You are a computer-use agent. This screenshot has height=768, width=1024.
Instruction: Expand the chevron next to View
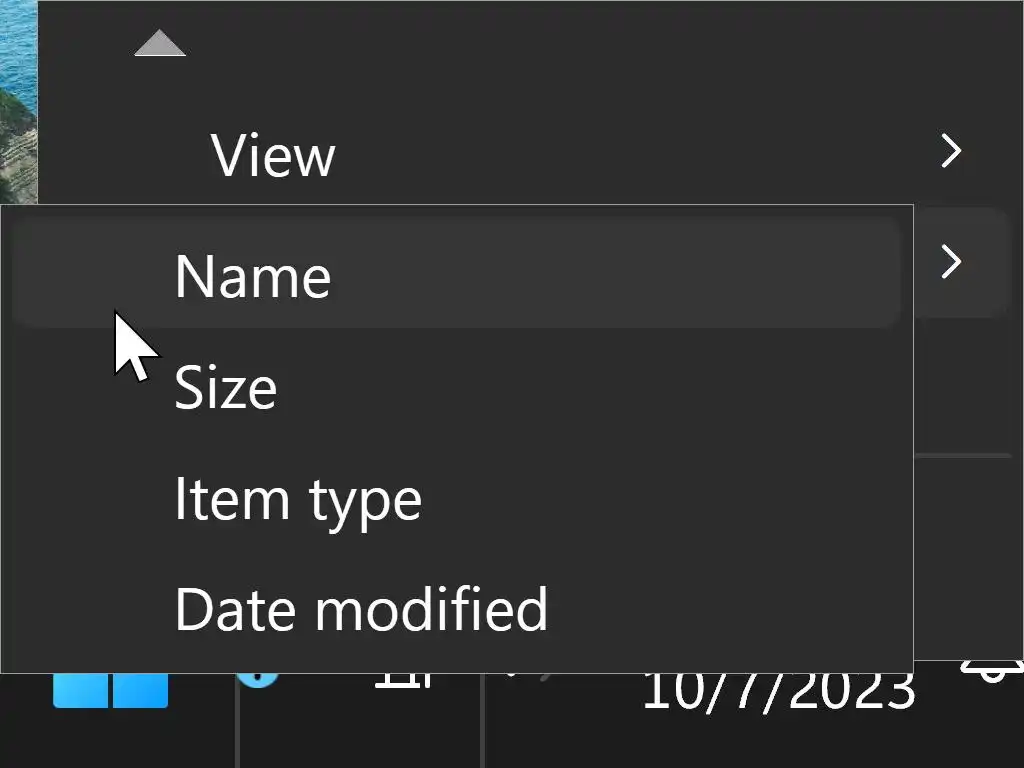(x=951, y=152)
